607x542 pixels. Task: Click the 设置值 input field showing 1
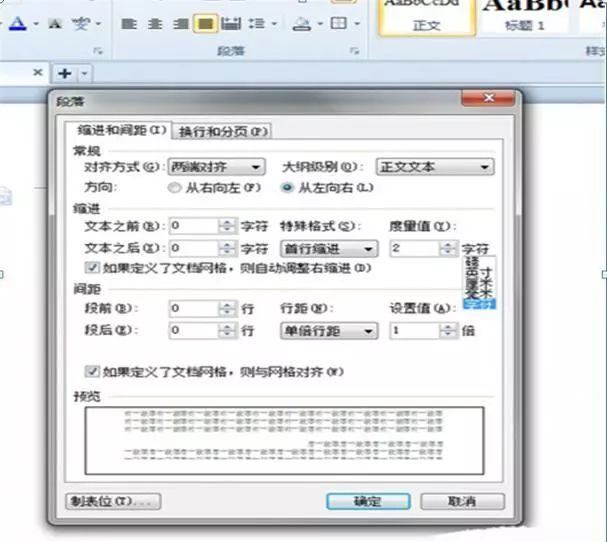click(x=414, y=331)
